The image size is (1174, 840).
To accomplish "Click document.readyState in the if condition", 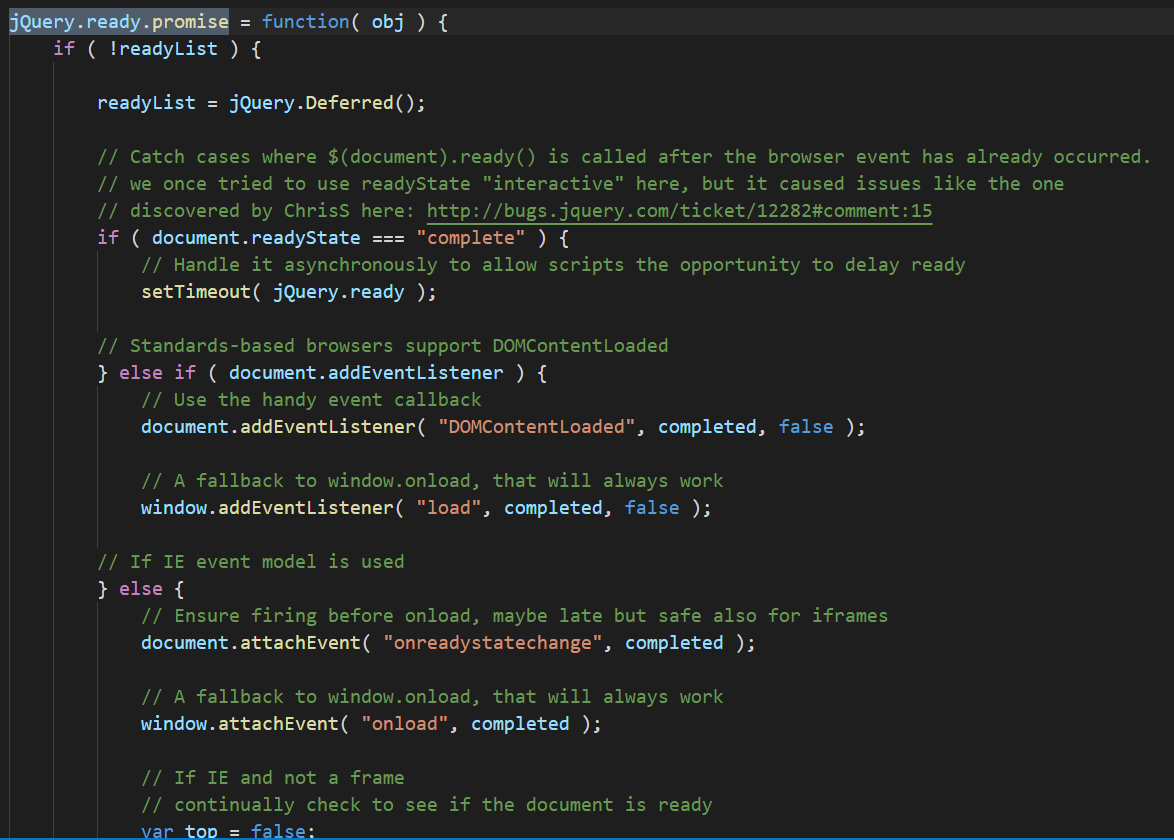I will [x=256, y=238].
